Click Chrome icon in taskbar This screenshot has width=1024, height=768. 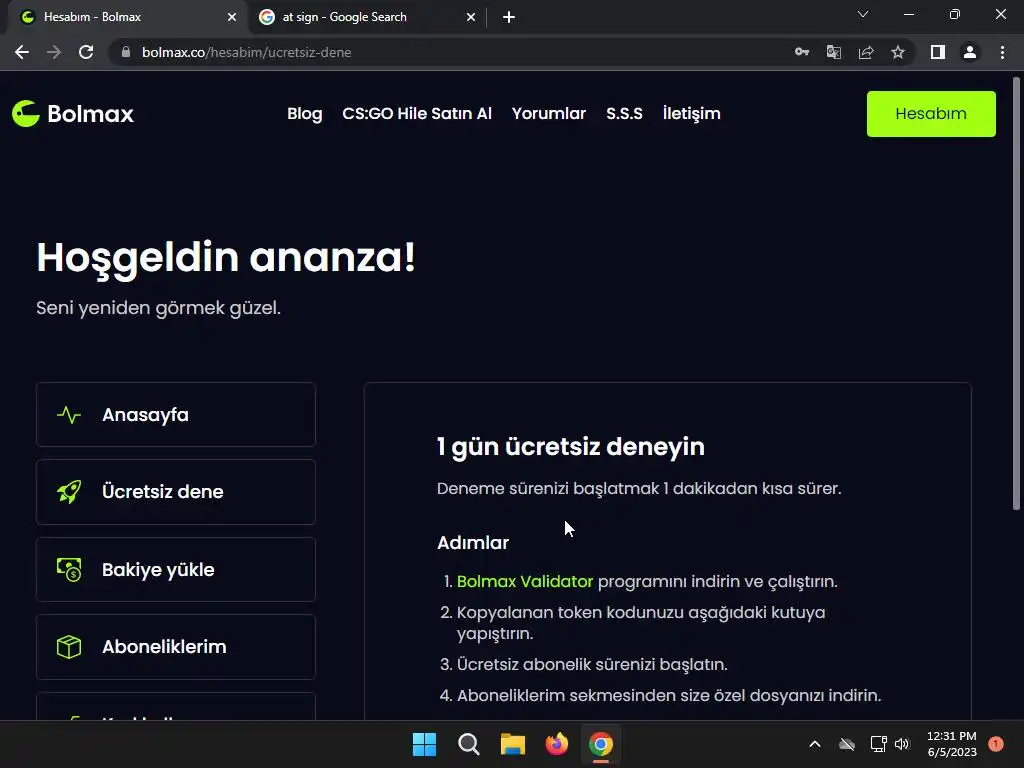pos(601,744)
